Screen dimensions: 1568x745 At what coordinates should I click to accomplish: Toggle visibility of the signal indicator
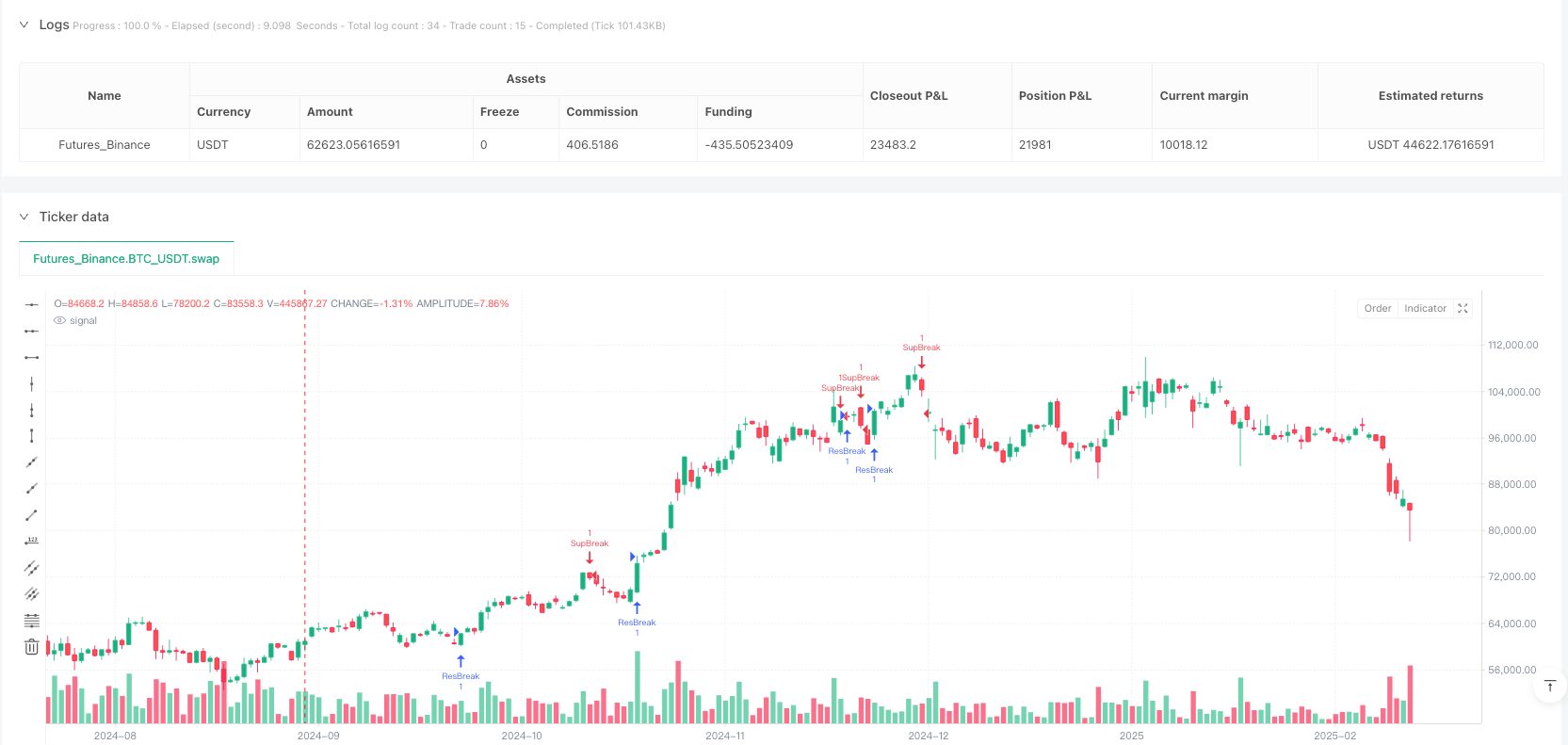click(x=60, y=320)
